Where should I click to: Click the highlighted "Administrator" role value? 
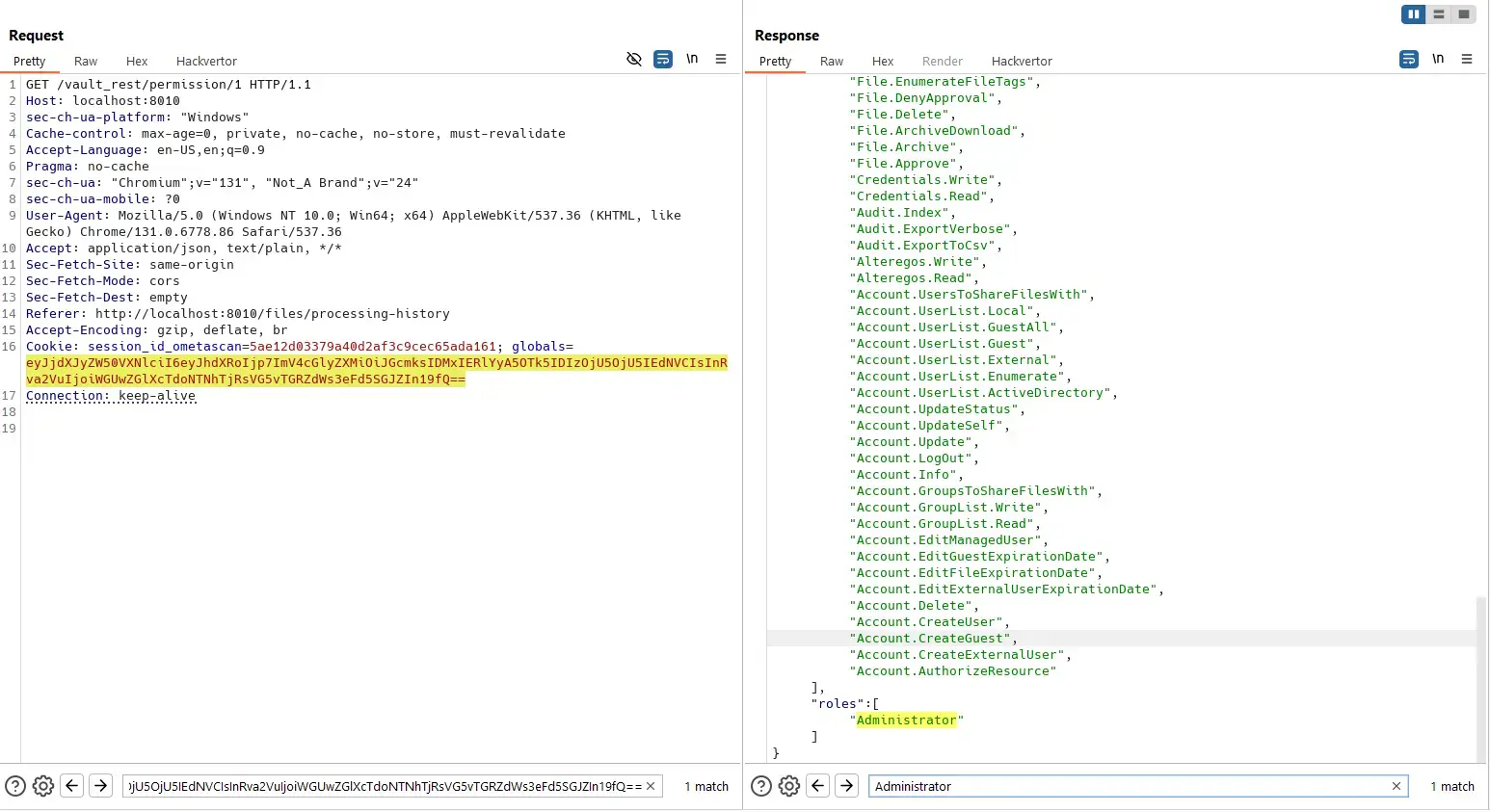tap(907, 720)
